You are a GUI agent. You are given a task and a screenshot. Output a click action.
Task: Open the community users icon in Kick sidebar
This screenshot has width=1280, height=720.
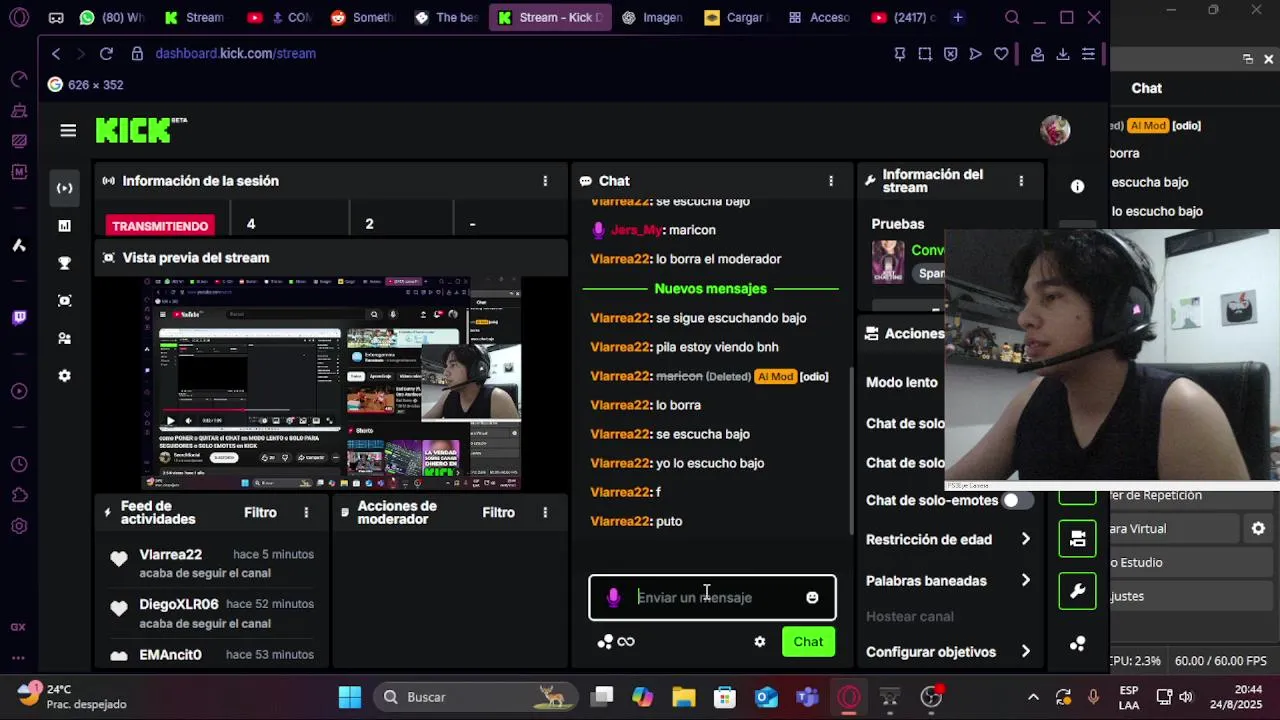[x=65, y=338]
